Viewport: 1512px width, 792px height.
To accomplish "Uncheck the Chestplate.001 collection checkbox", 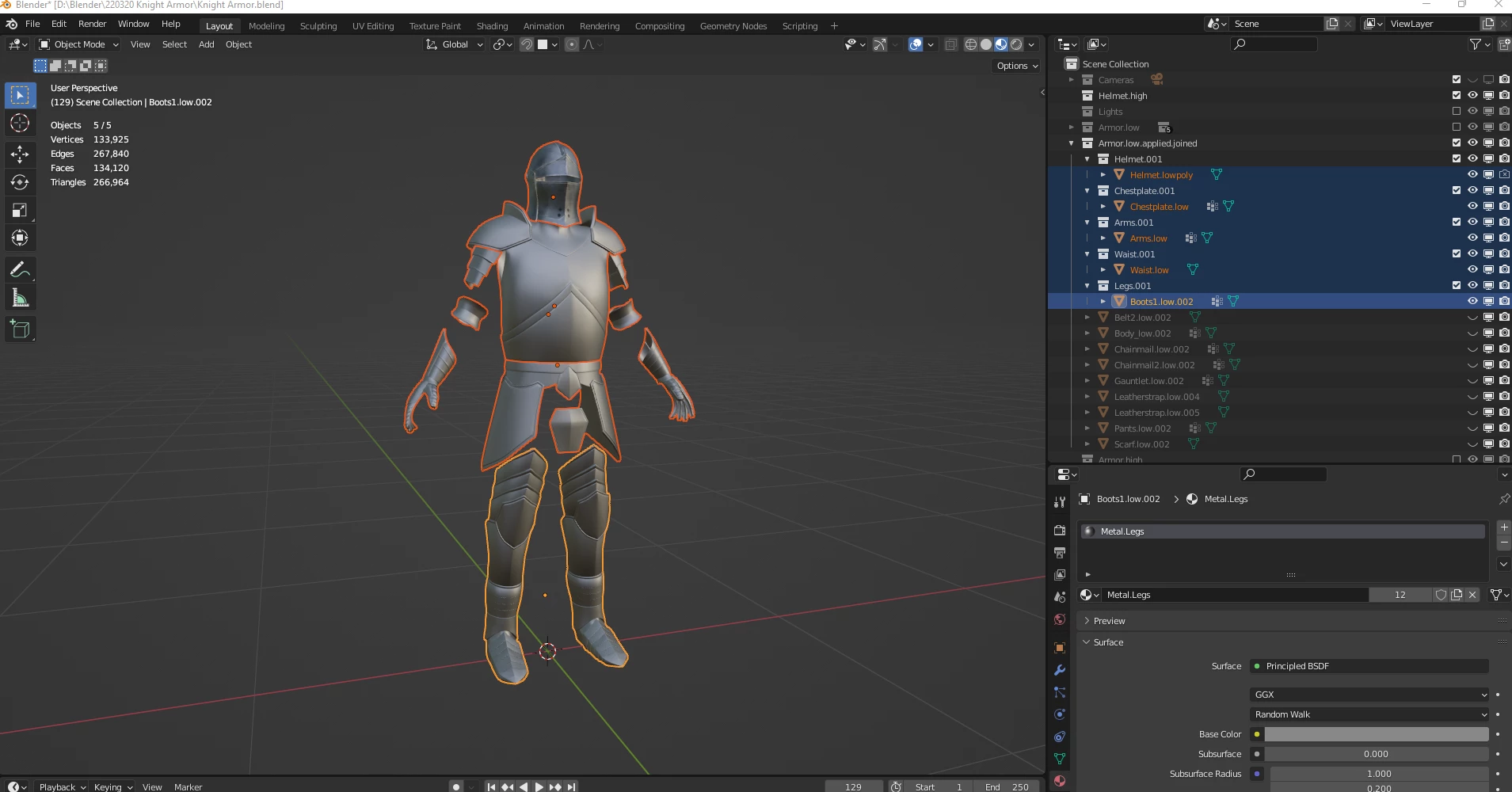I will point(1456,191).
